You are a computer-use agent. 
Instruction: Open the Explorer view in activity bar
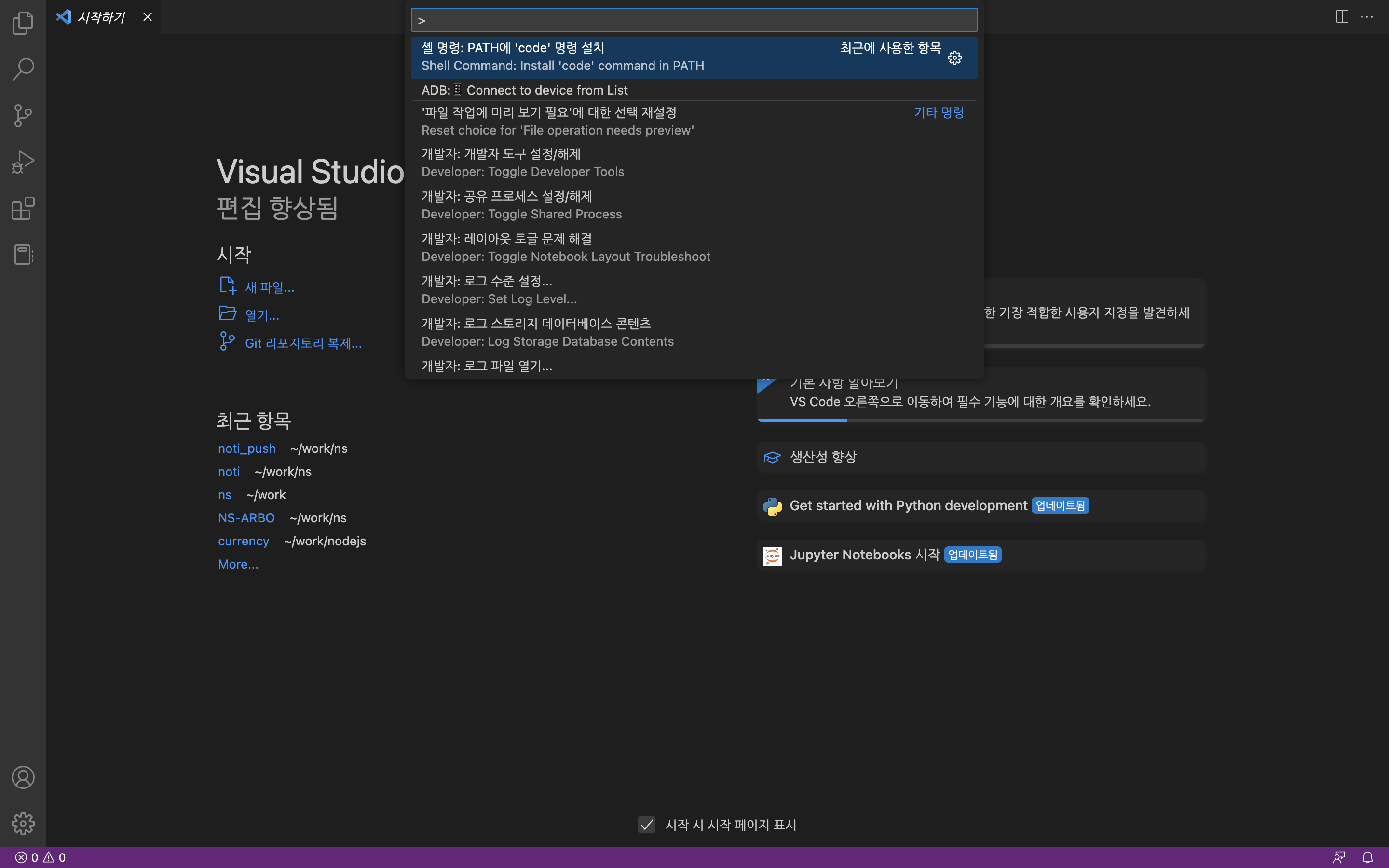pyautogui.click(x=23, y=23)
